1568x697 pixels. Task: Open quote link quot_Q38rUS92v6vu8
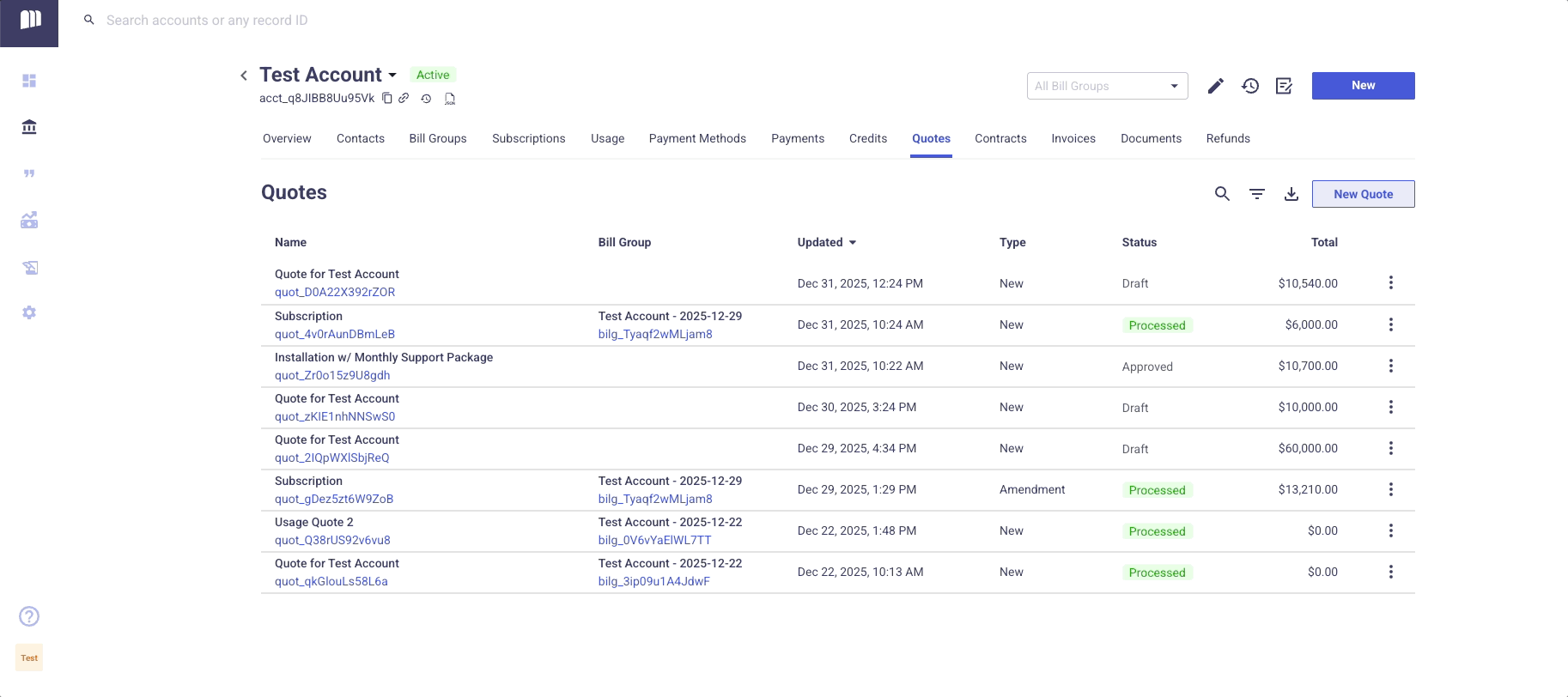pos(332,540)
